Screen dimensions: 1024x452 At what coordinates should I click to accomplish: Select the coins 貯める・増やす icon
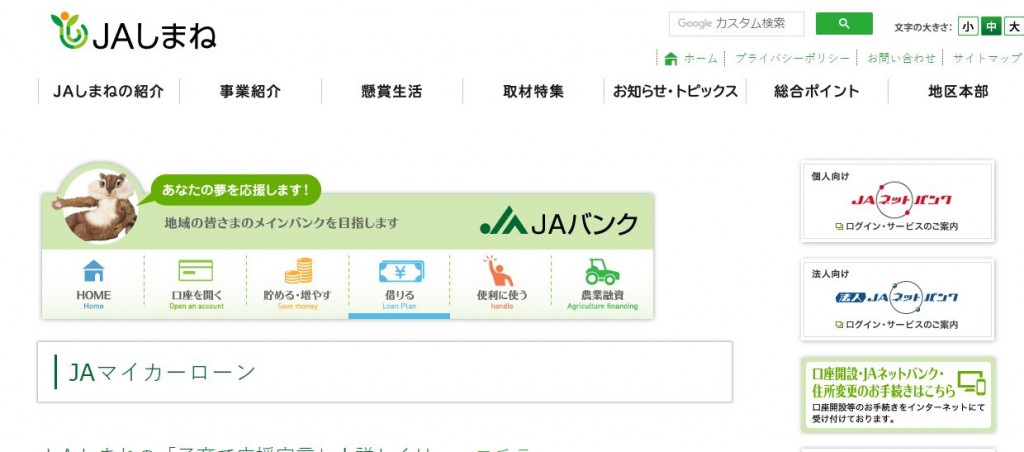pyautogui.click(x=298, y=270)
